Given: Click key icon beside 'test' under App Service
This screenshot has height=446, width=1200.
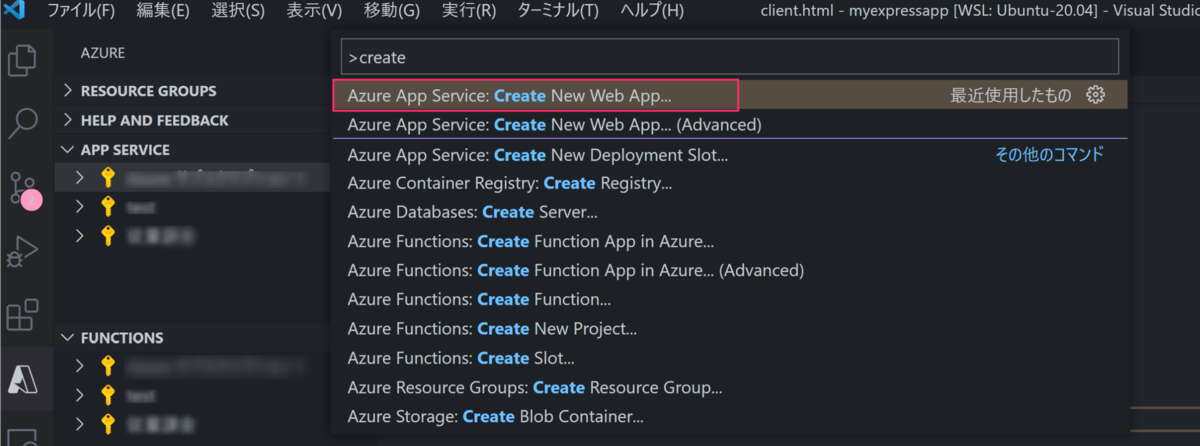Looking at the screenshot, I should tap(109, 207).
